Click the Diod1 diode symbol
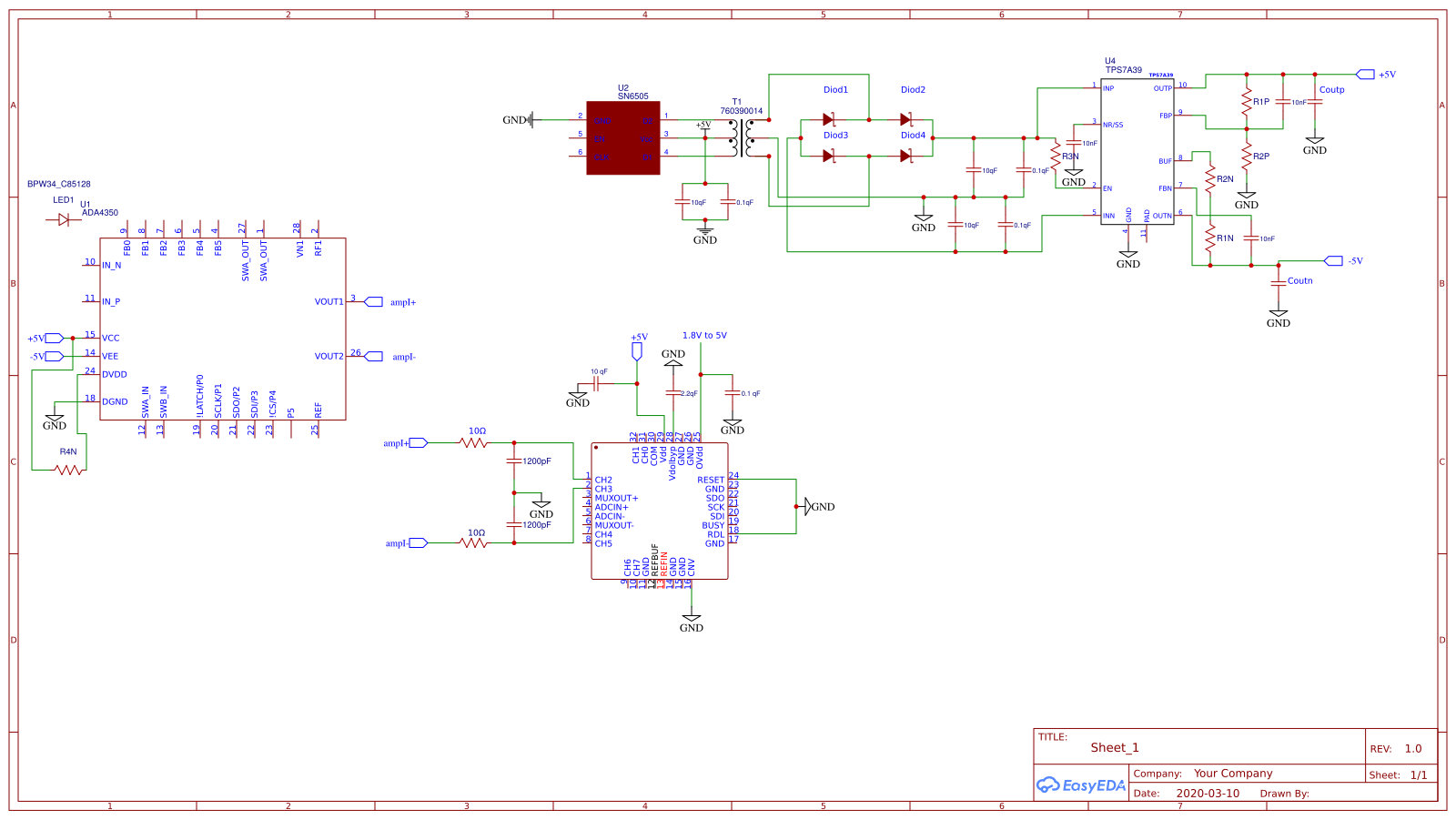 [826, 118]
